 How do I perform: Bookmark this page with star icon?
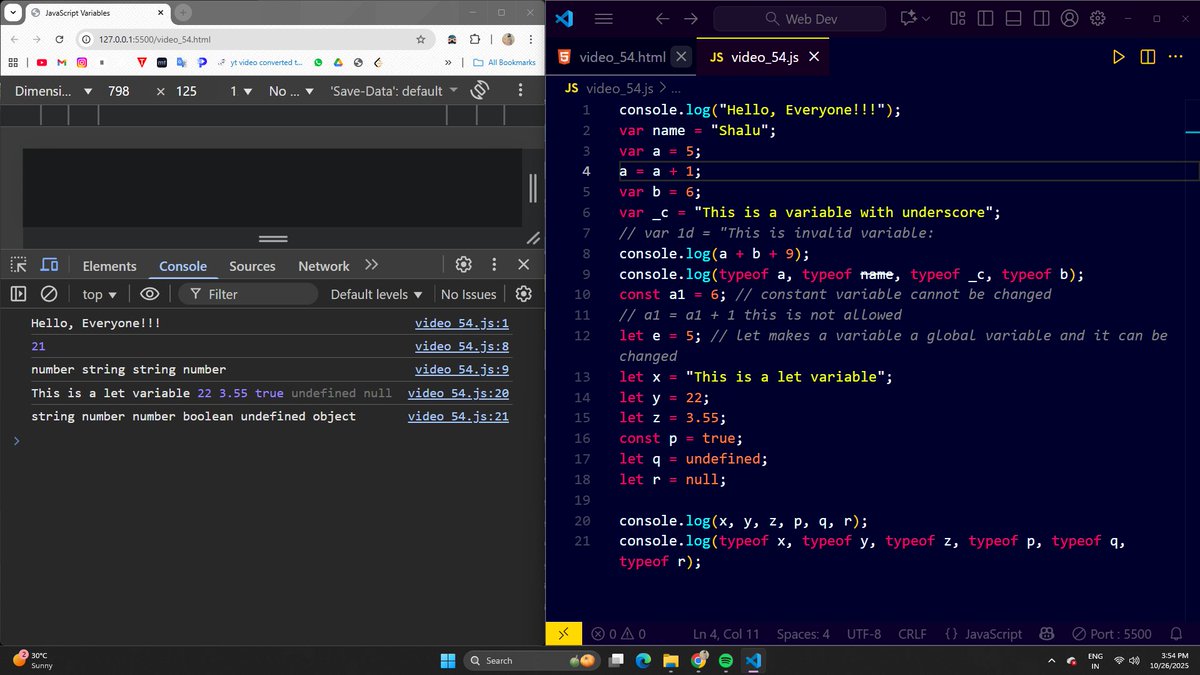click(421, 40)
